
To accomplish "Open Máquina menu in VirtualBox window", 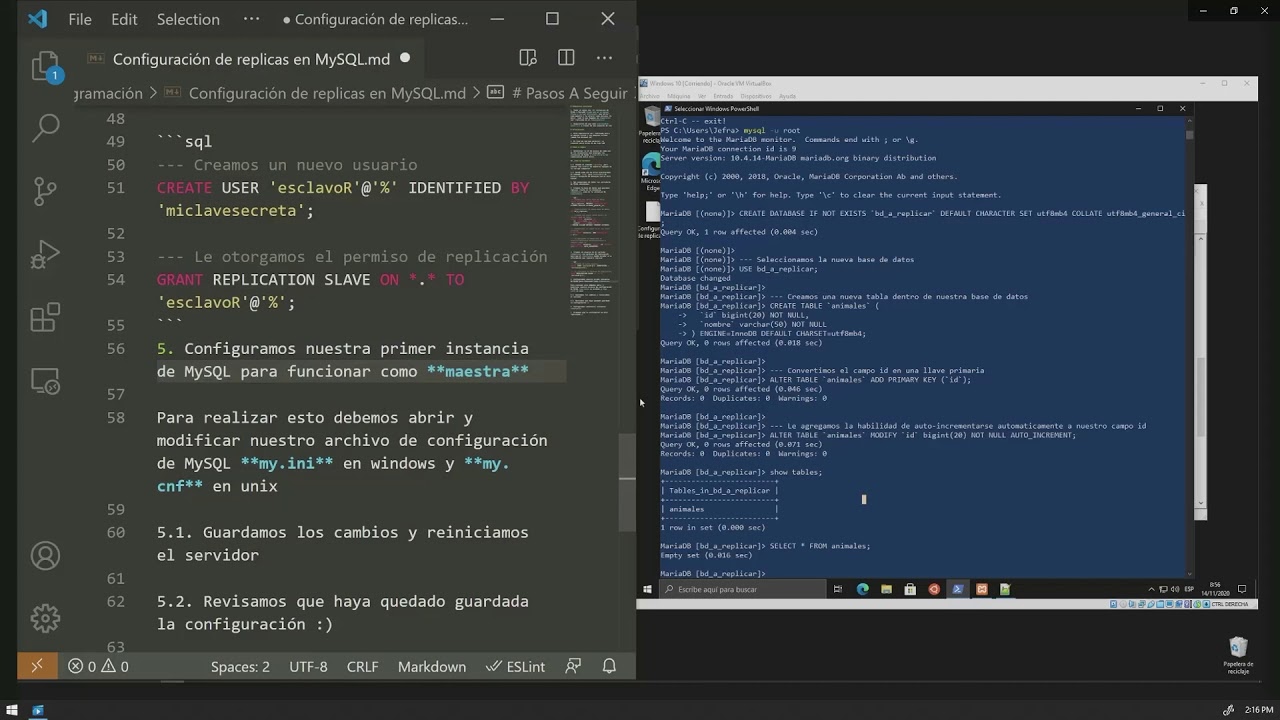I will click(x=679, y=96).
